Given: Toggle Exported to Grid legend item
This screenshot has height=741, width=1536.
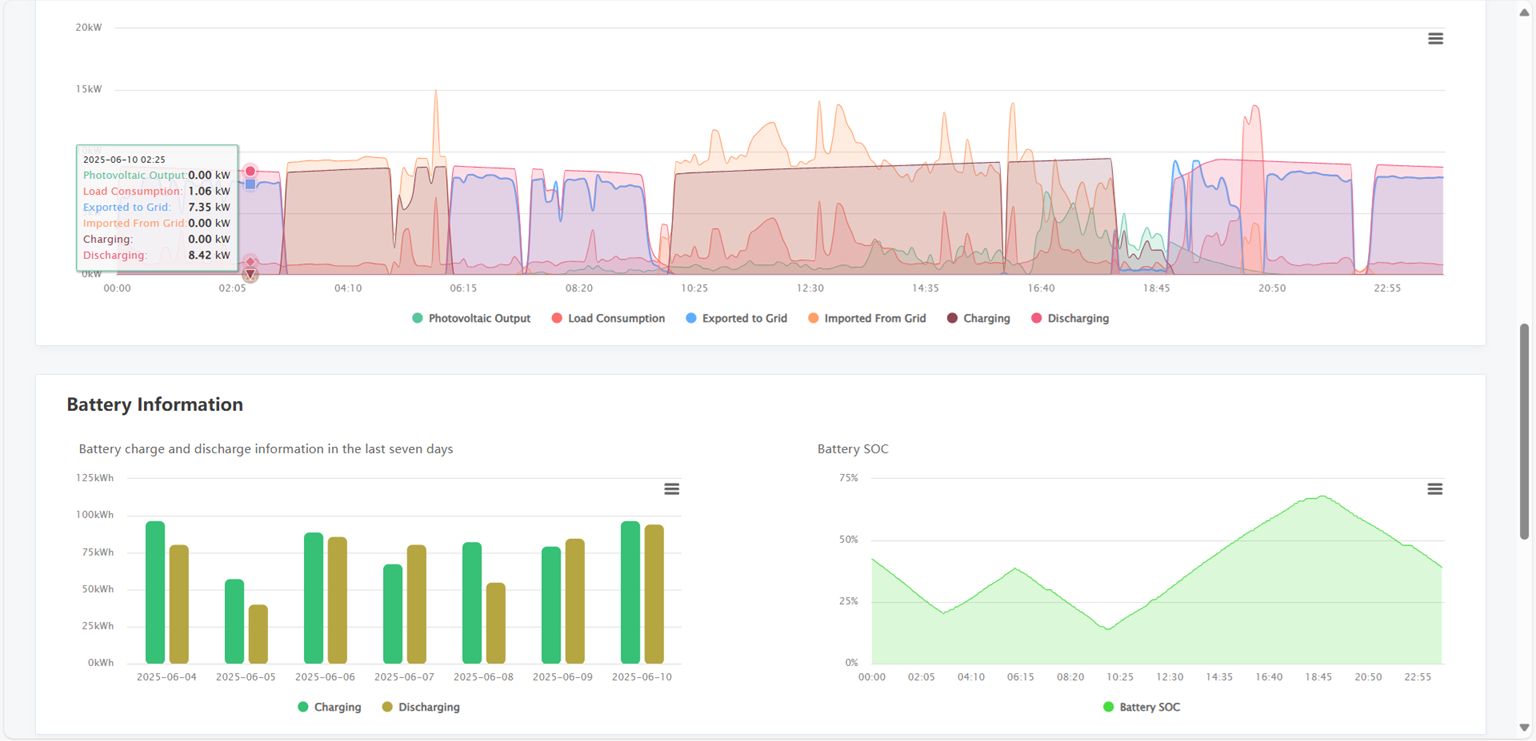Looking at the screenshot, I should tap(736, 318).
